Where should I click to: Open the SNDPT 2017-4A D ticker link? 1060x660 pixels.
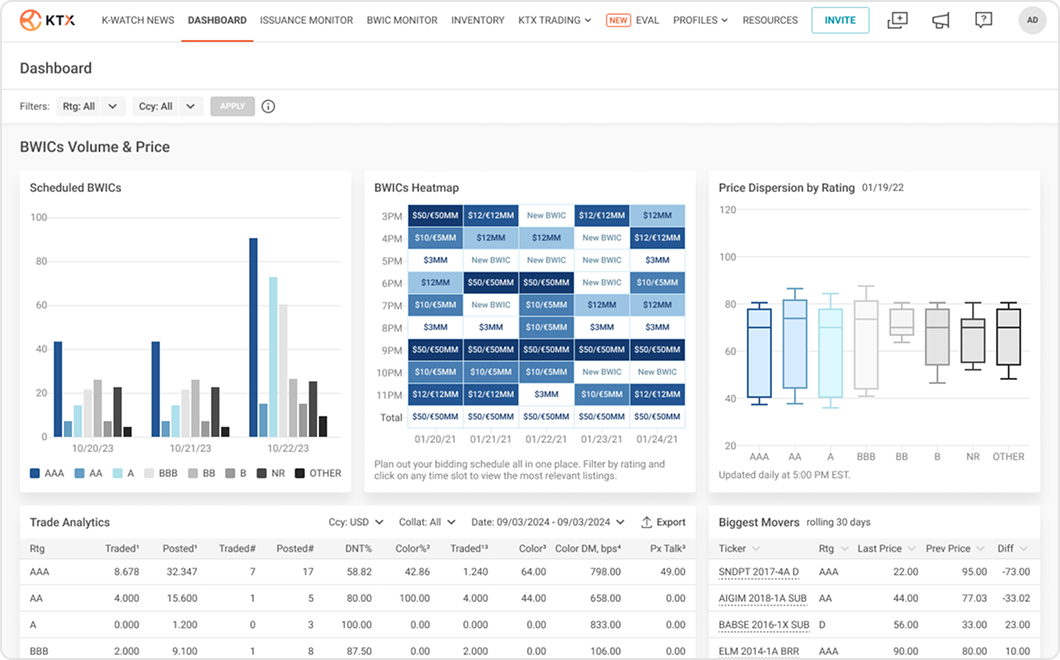[758, 572]
